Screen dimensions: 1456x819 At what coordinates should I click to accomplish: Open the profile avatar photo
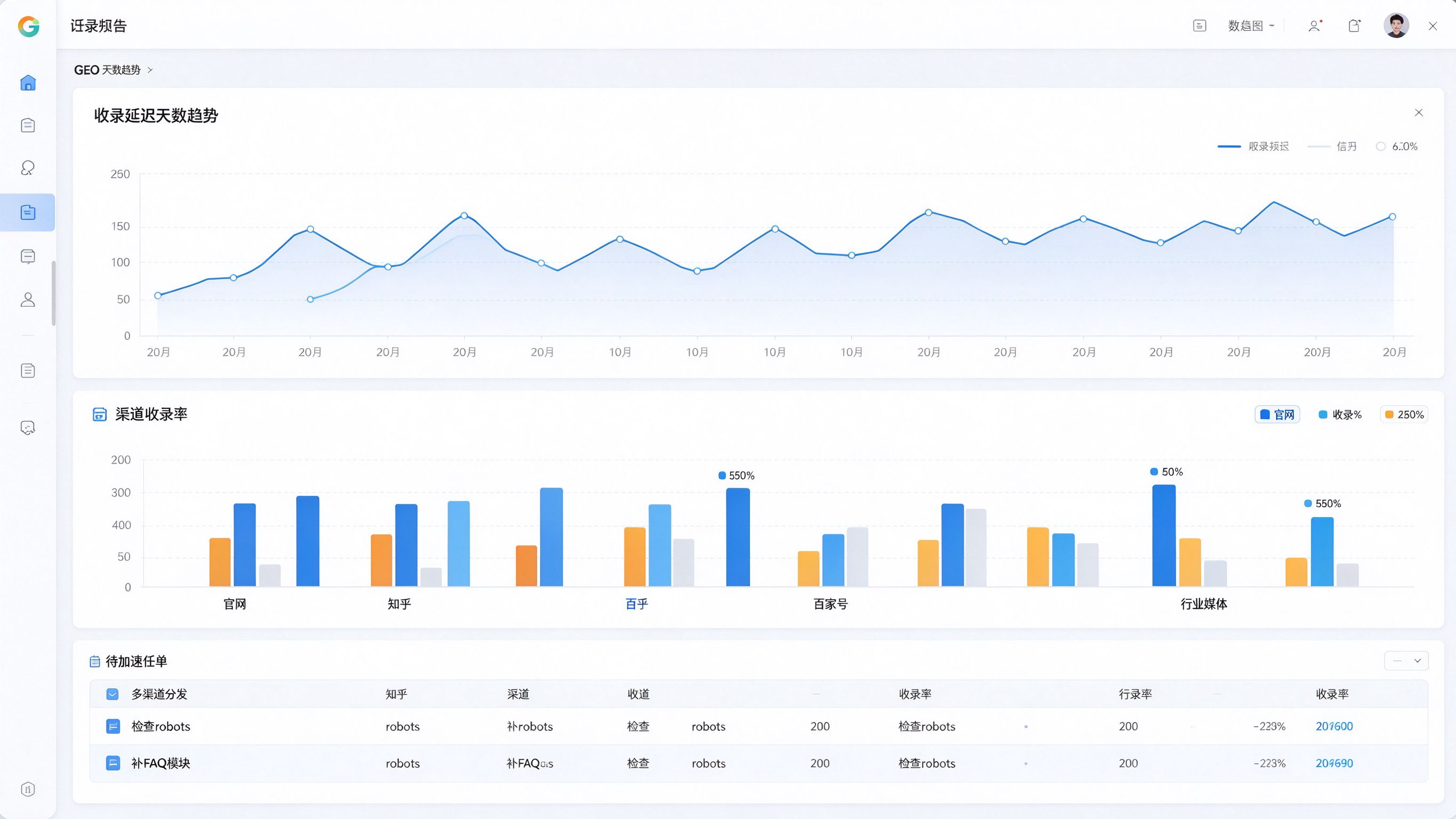pos(1396,26)
